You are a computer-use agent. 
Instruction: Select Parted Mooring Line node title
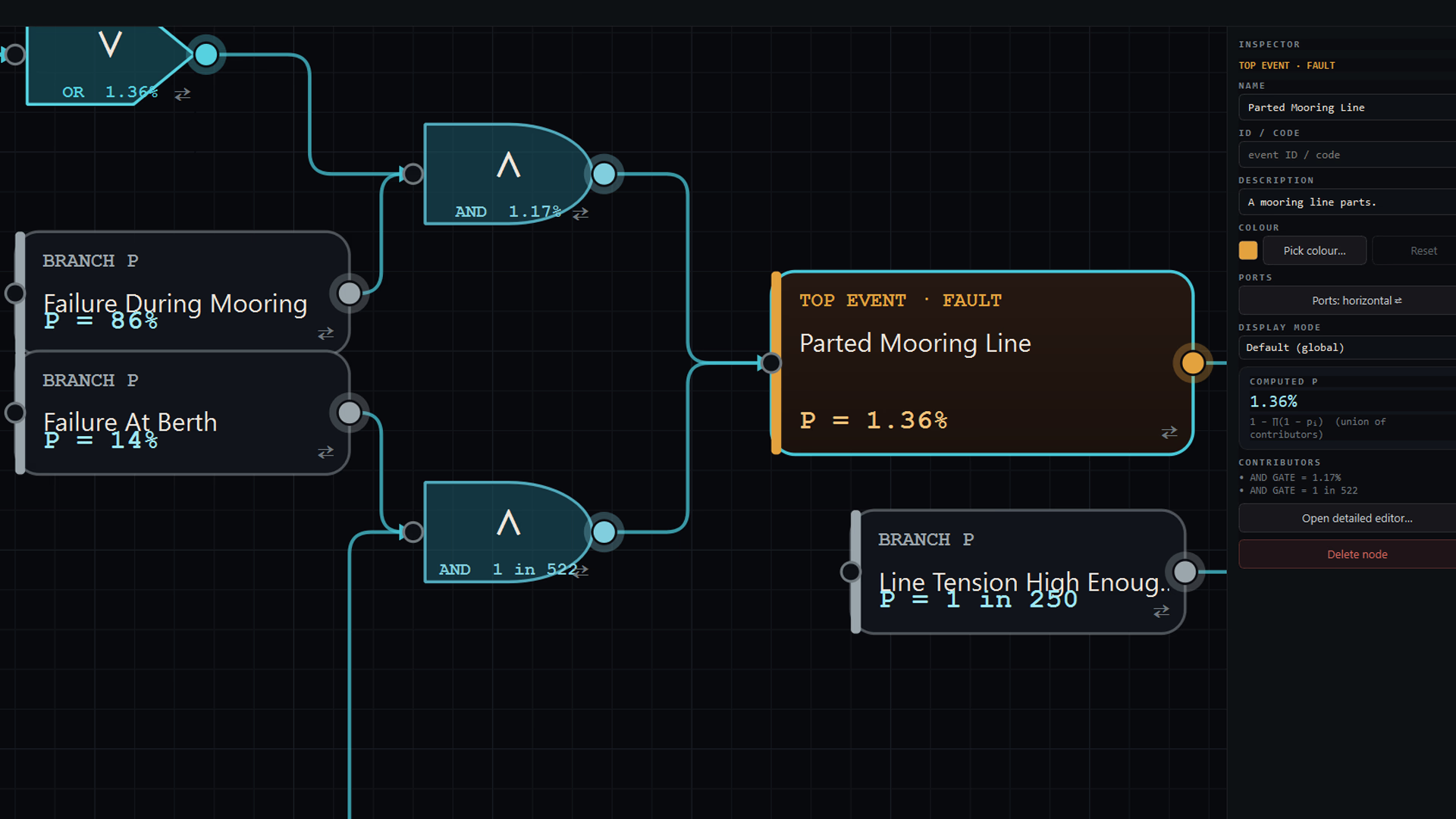tap(915, 344)
